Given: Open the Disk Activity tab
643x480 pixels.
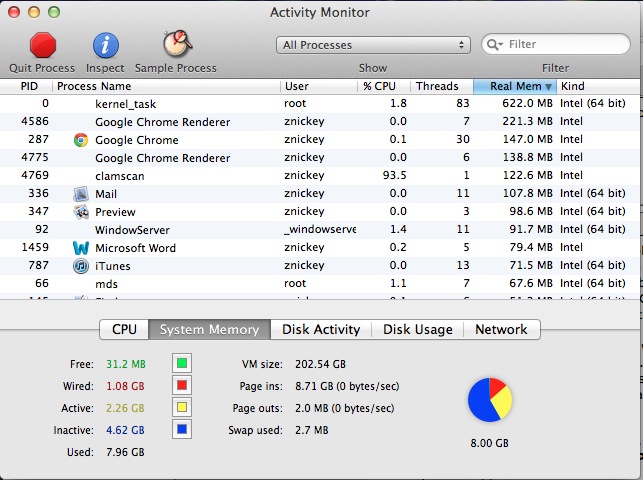Looking at the screenshot, I should click(321, 329).
